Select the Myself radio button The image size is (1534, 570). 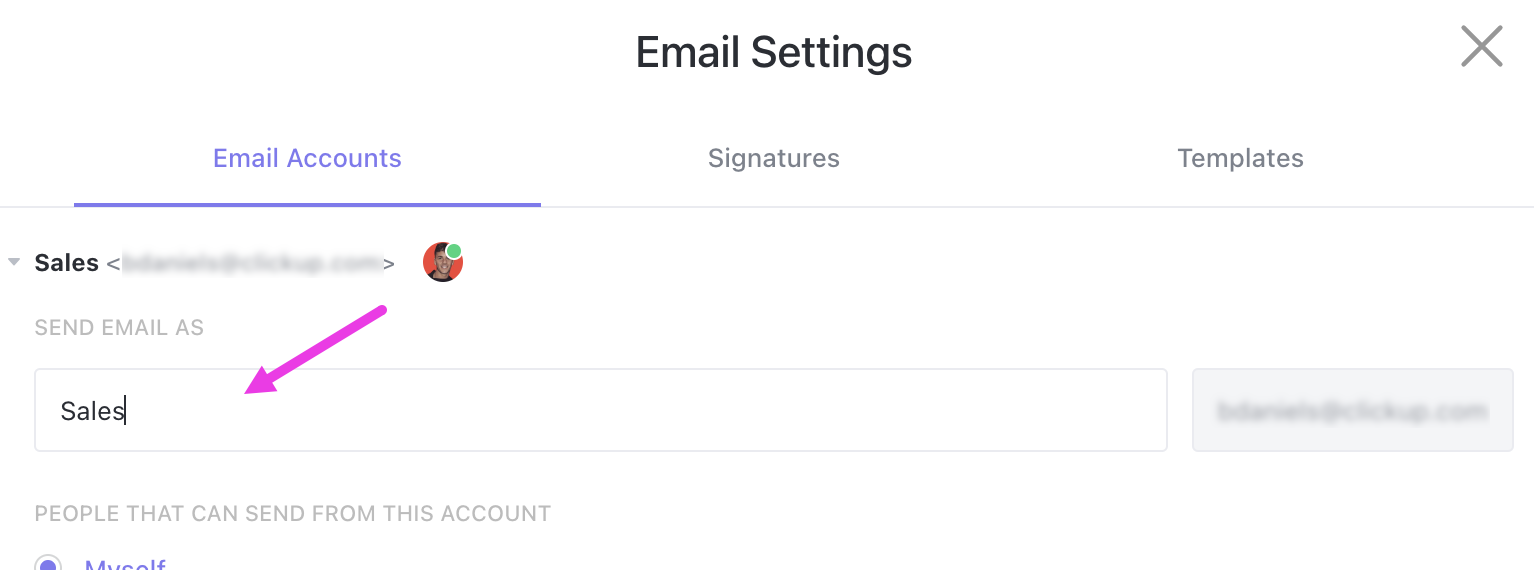coord(48,564)
